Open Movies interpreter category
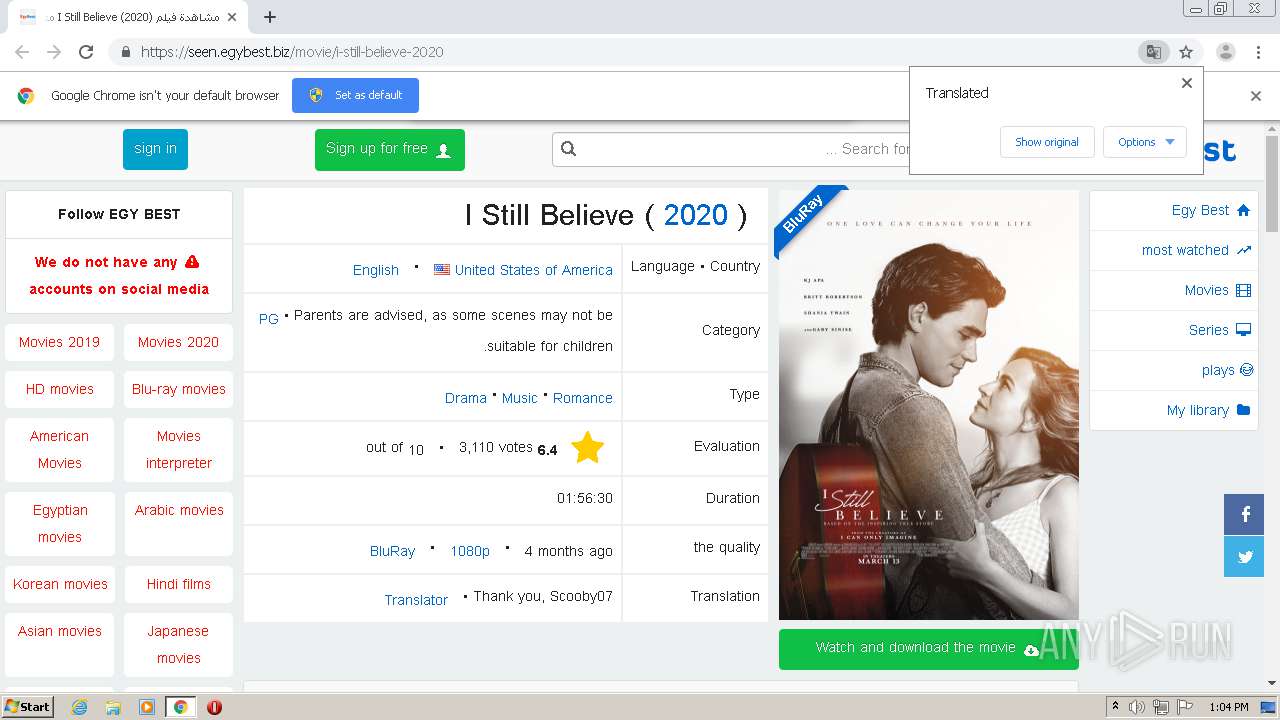The height and width of the screenshot is (720, 1280). 178,450
